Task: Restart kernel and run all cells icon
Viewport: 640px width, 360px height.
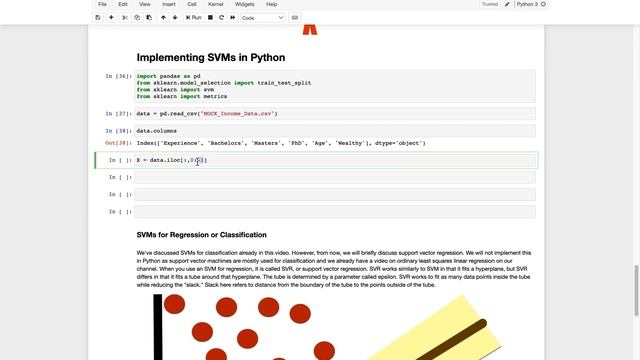Action: pyautogui.click(x=233, y=18)
